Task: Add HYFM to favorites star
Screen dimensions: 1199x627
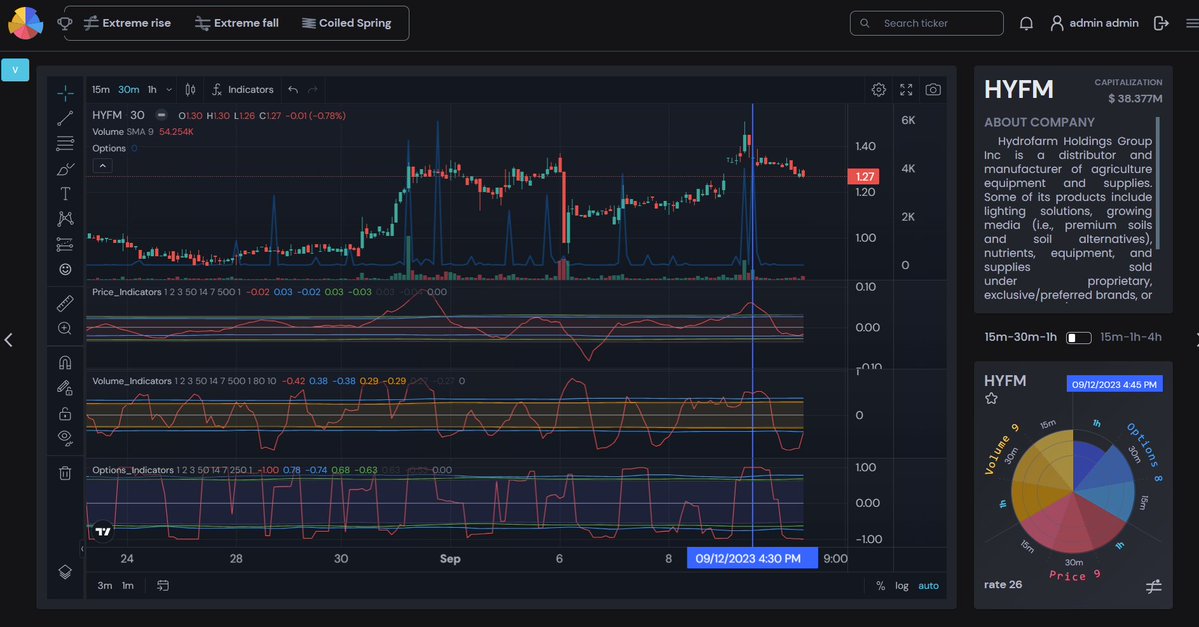Action: click(991, 398)
